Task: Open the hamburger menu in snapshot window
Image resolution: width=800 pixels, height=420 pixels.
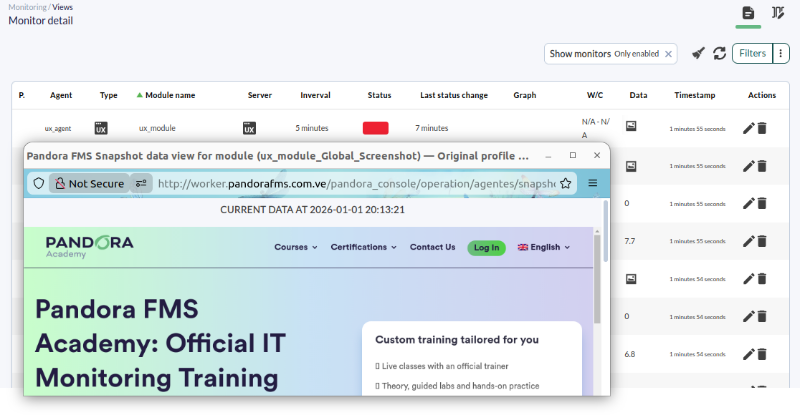Action: click(x=592, y=183)
